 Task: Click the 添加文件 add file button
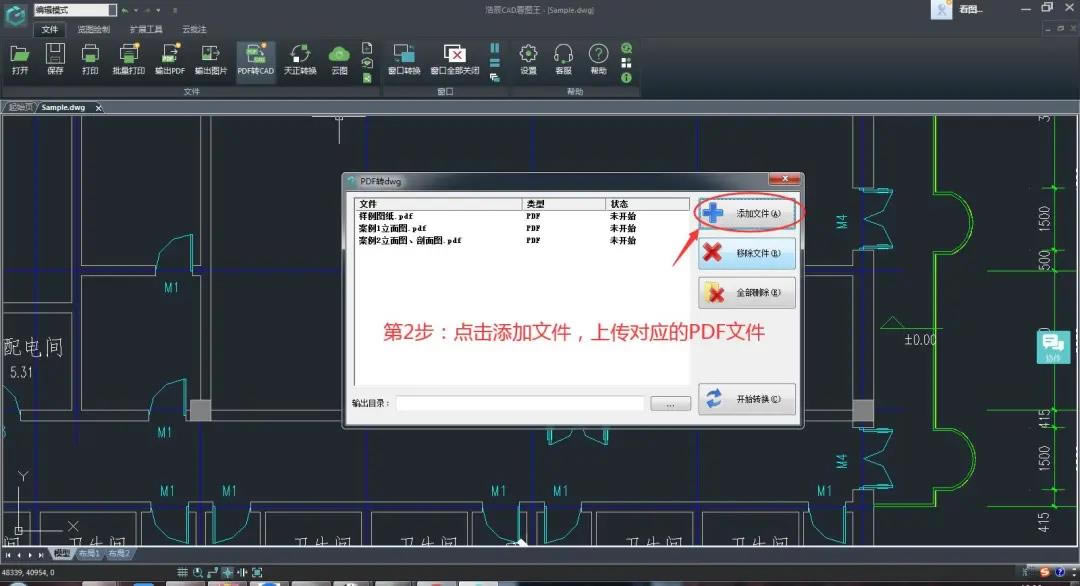(746, 213)
